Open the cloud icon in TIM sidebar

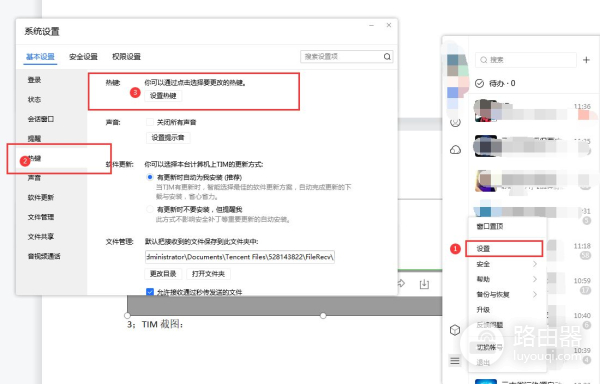[455, 150]
